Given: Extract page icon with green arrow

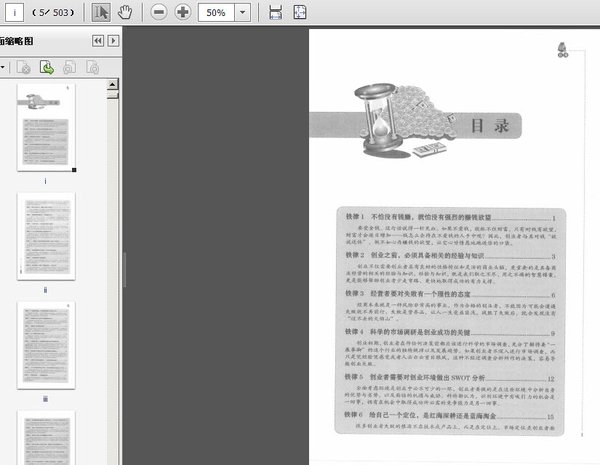Looking at the screenshot, I should 47,68.
